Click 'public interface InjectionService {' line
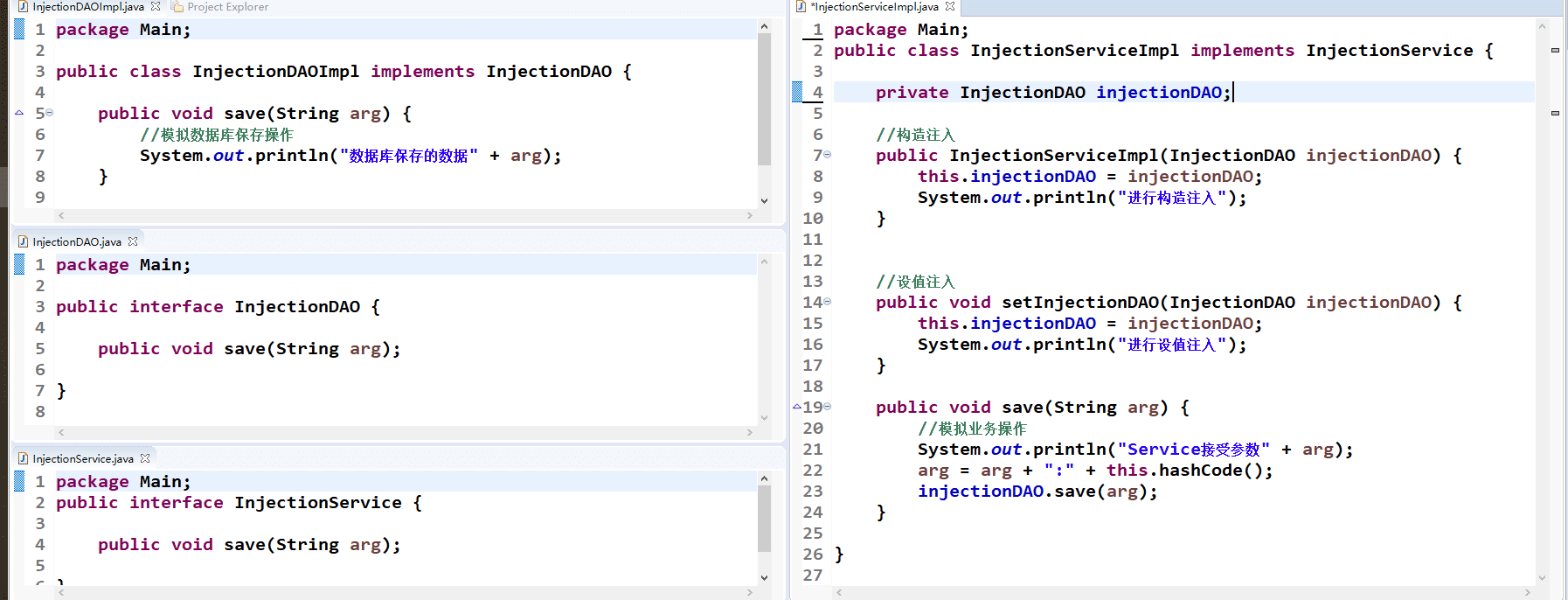The image size is (1568, 600). [239, 502]
